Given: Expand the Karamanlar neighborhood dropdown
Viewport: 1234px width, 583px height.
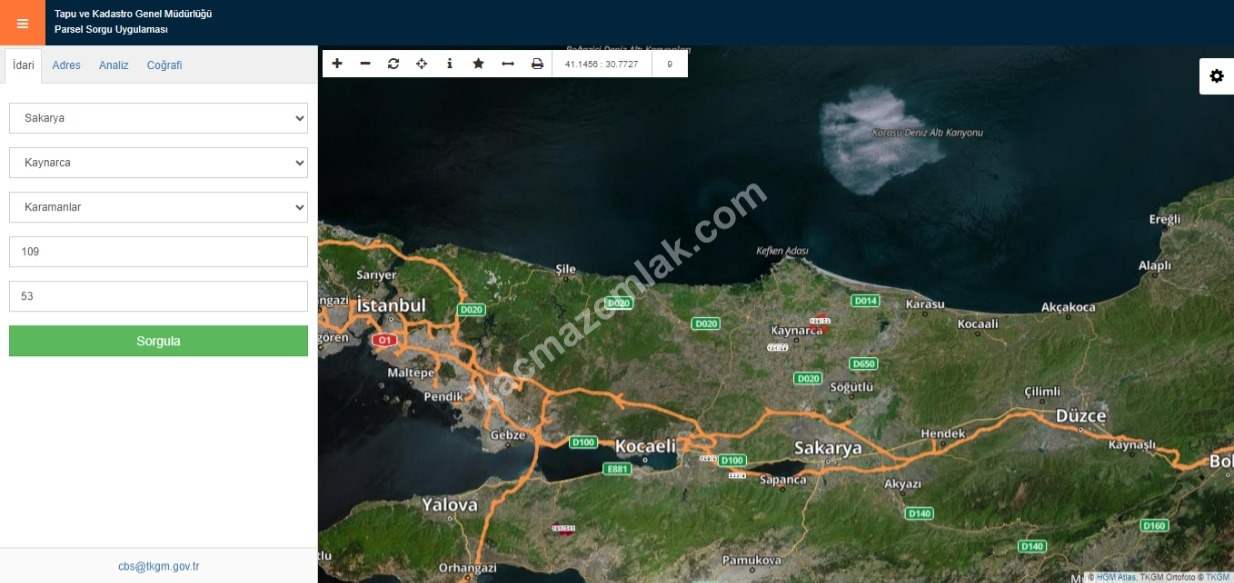Looking at the screenshot, I should click(x=158, y=207).
